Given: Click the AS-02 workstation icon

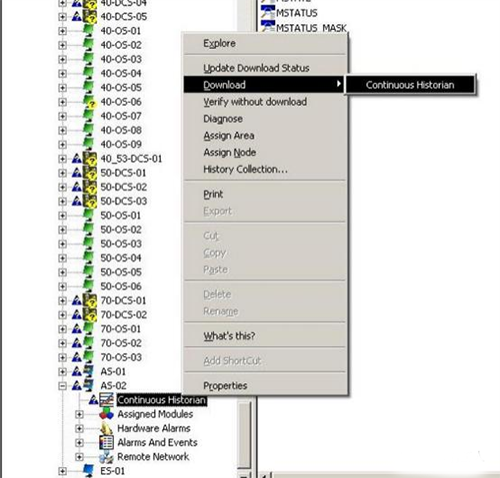Looking at the screenshot, I should point(89,385).
